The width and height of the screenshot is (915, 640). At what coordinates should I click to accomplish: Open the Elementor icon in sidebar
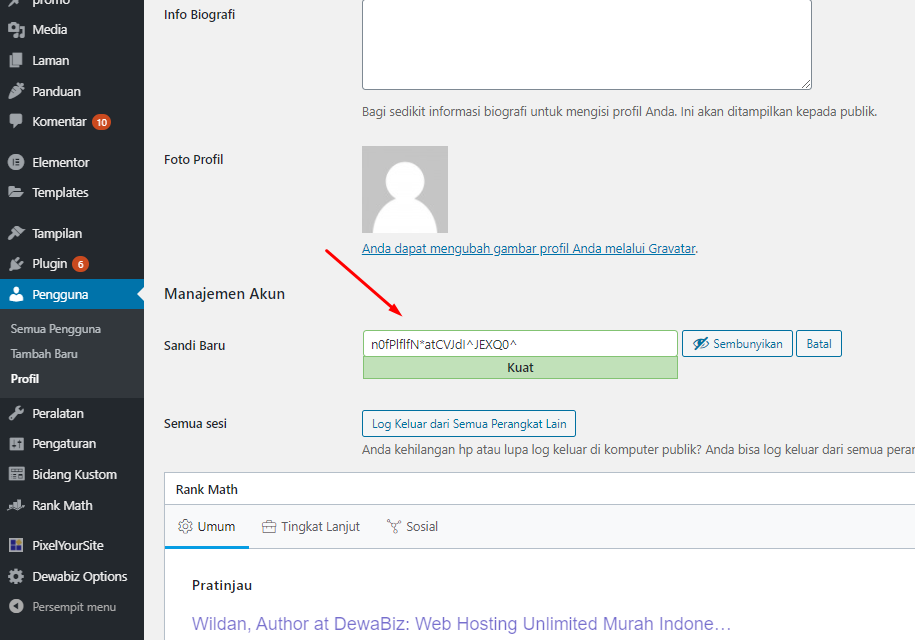coord(16,162)
